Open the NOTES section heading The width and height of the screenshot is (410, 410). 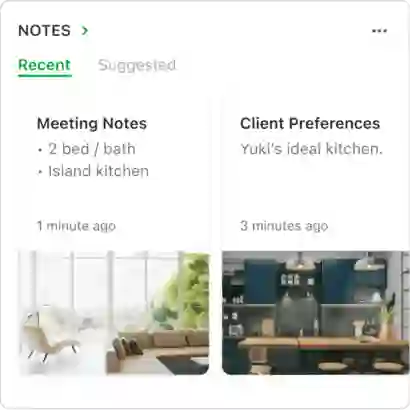point(44,31)
